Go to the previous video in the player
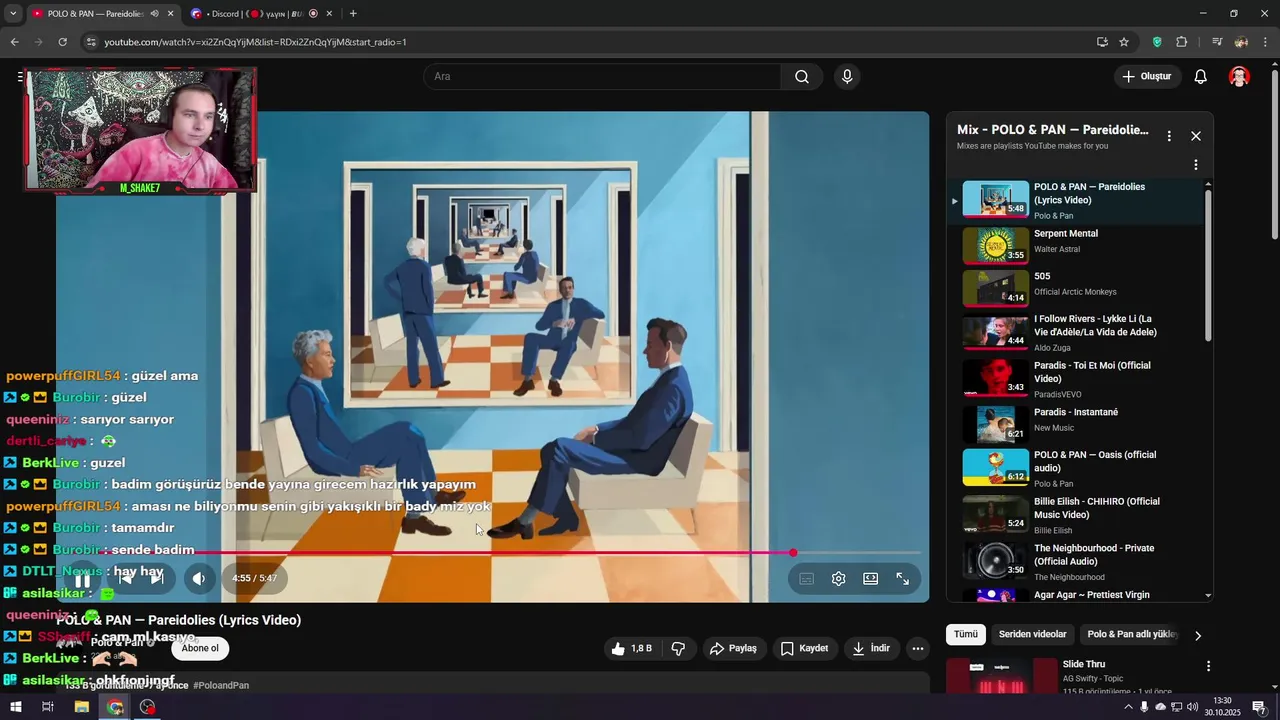 (x=125, y=578)
